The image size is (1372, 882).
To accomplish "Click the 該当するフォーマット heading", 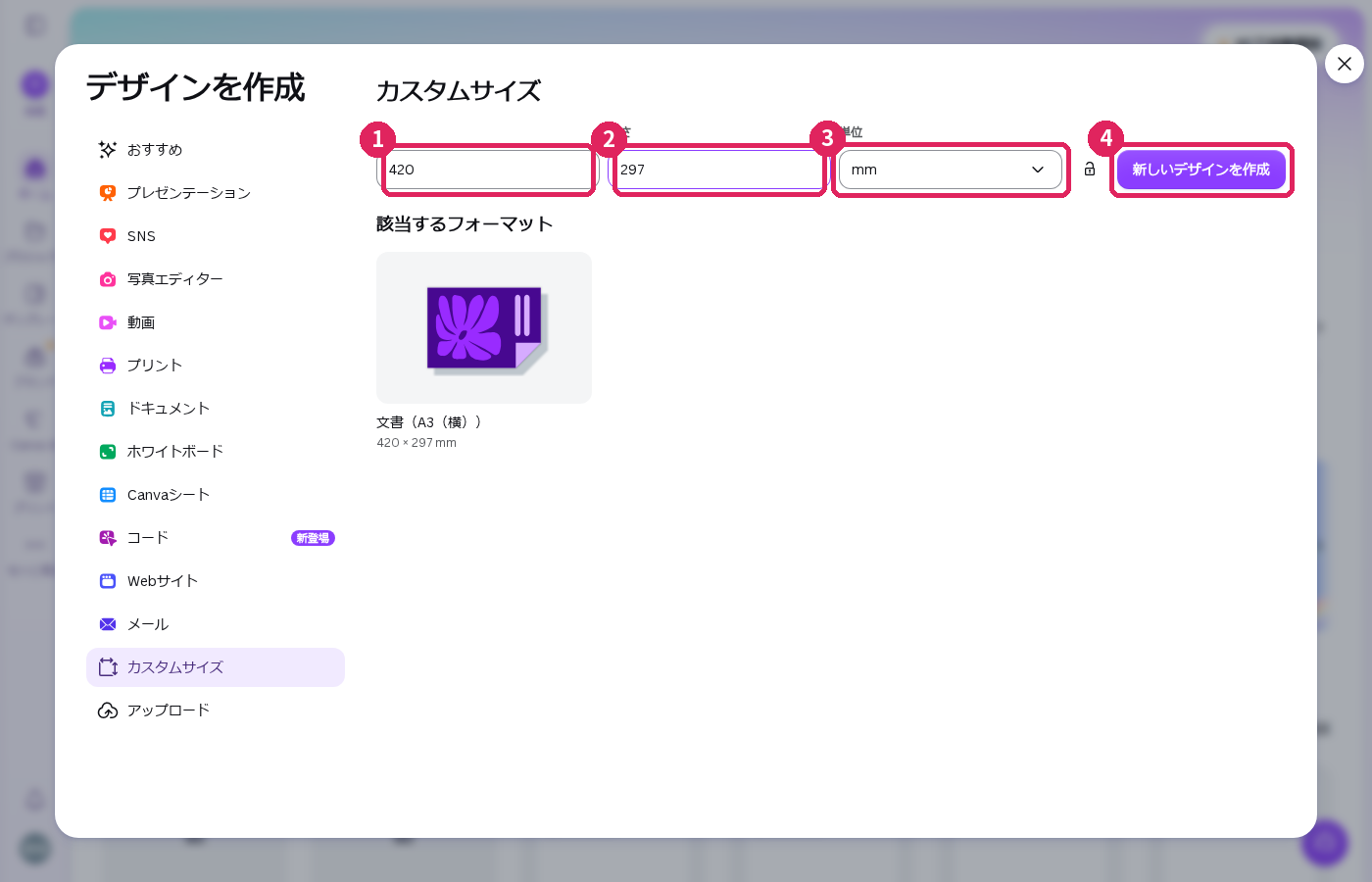I will [465, 224].
